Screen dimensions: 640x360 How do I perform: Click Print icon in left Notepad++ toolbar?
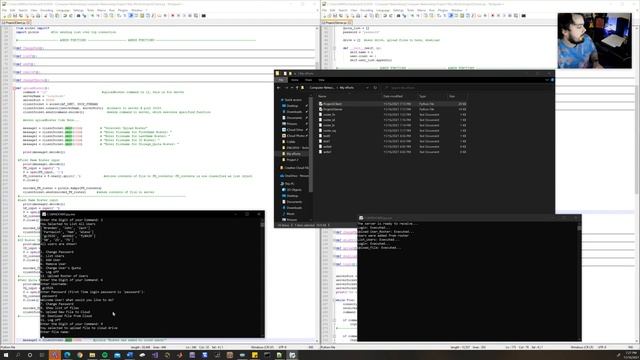38,16
